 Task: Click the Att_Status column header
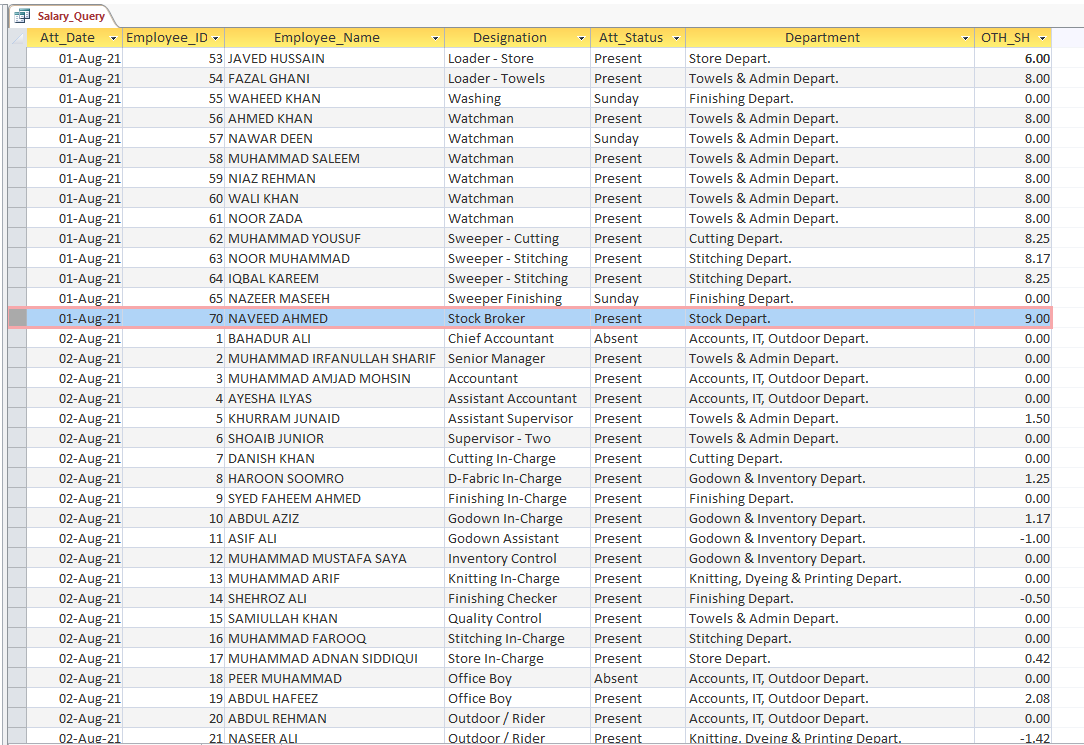637,38
